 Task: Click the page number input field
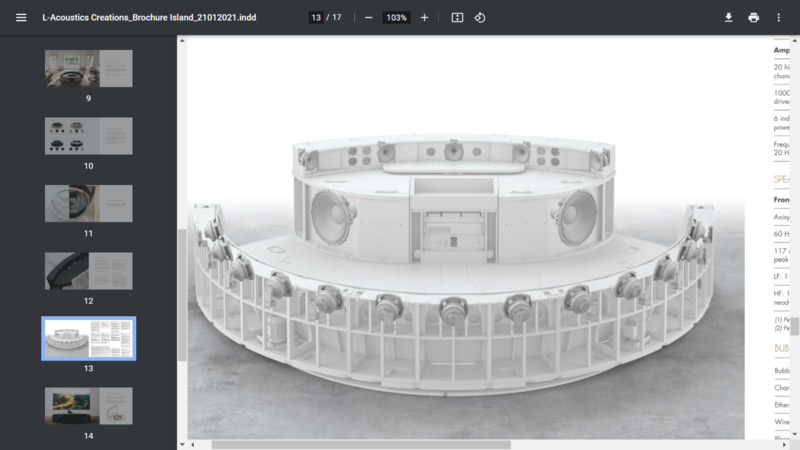click(316, 18)
